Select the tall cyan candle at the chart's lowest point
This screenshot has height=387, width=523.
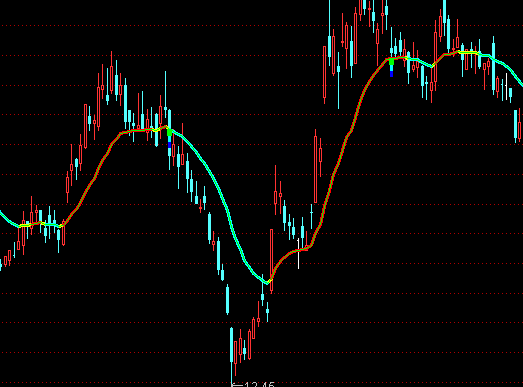coord(231,354)
